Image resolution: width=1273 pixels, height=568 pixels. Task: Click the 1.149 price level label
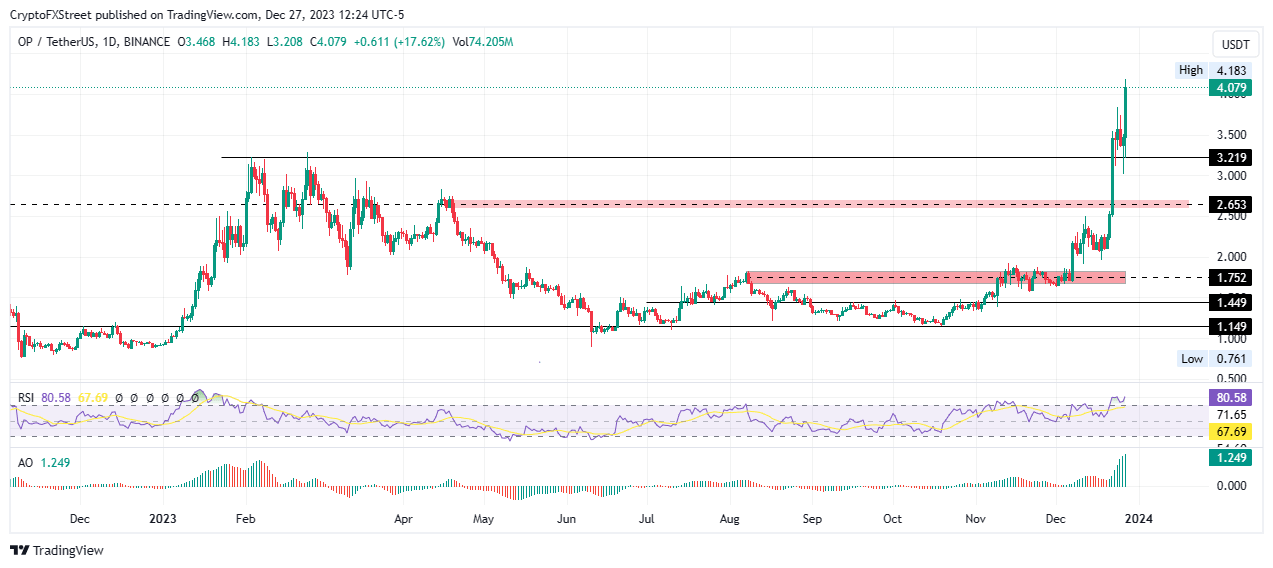[x=1227, y=326]
